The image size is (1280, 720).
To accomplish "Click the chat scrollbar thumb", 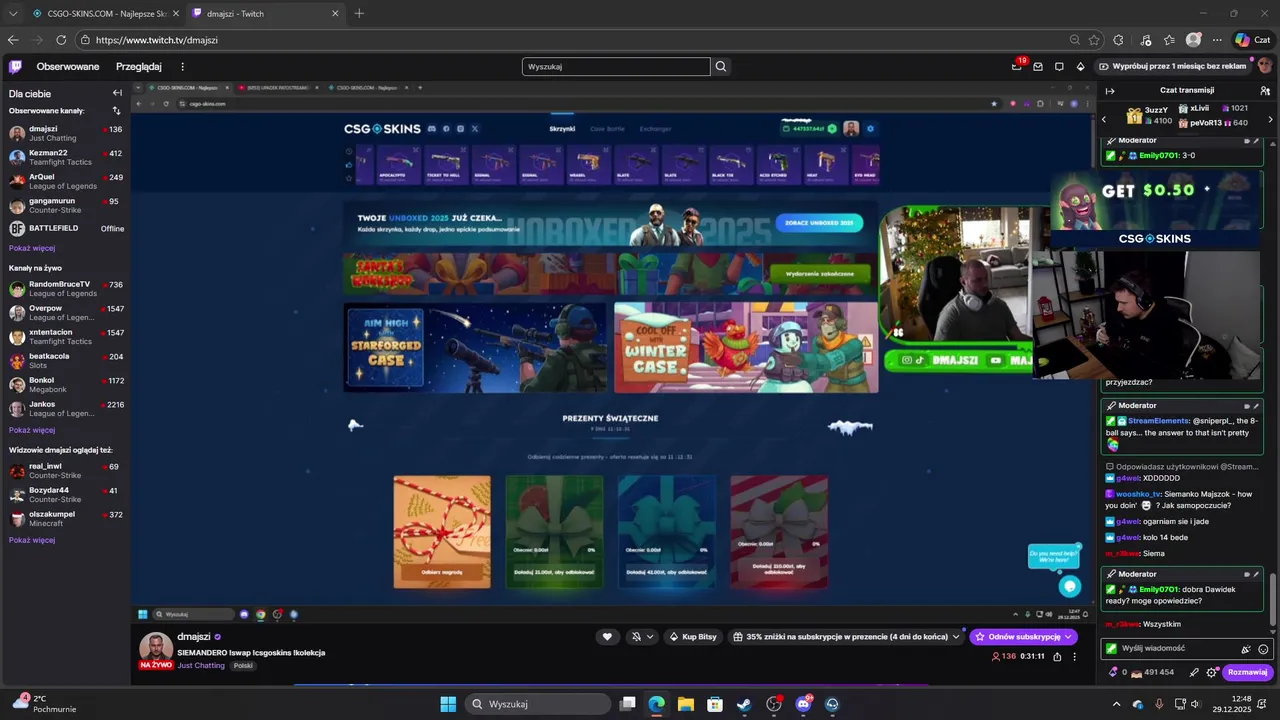I will [x=1273, y=601].
